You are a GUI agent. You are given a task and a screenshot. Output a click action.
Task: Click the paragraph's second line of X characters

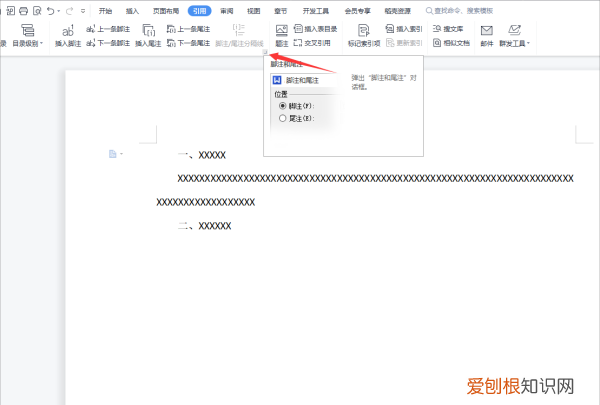205,202
